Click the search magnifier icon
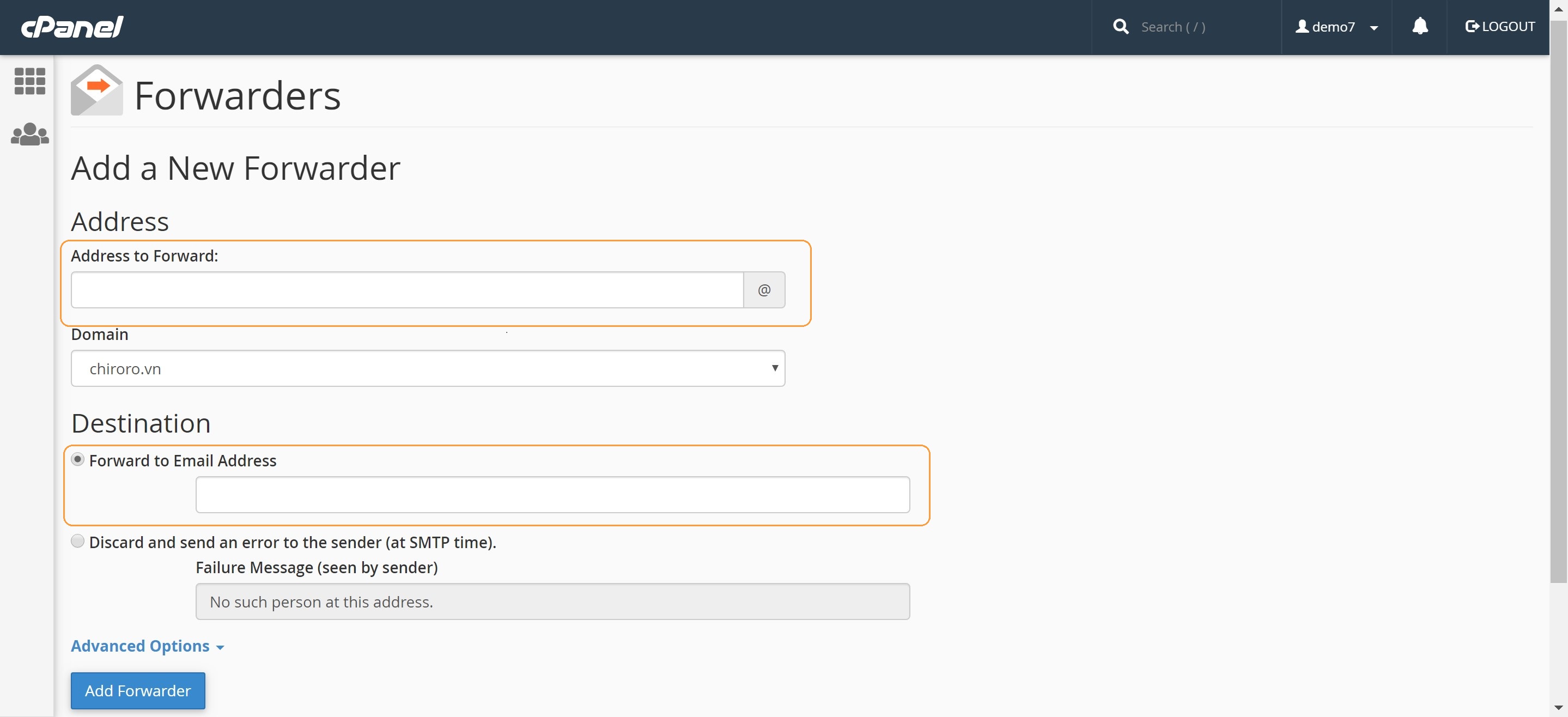The width and height of the screenshot is (1568, 717). point(1121,27)
